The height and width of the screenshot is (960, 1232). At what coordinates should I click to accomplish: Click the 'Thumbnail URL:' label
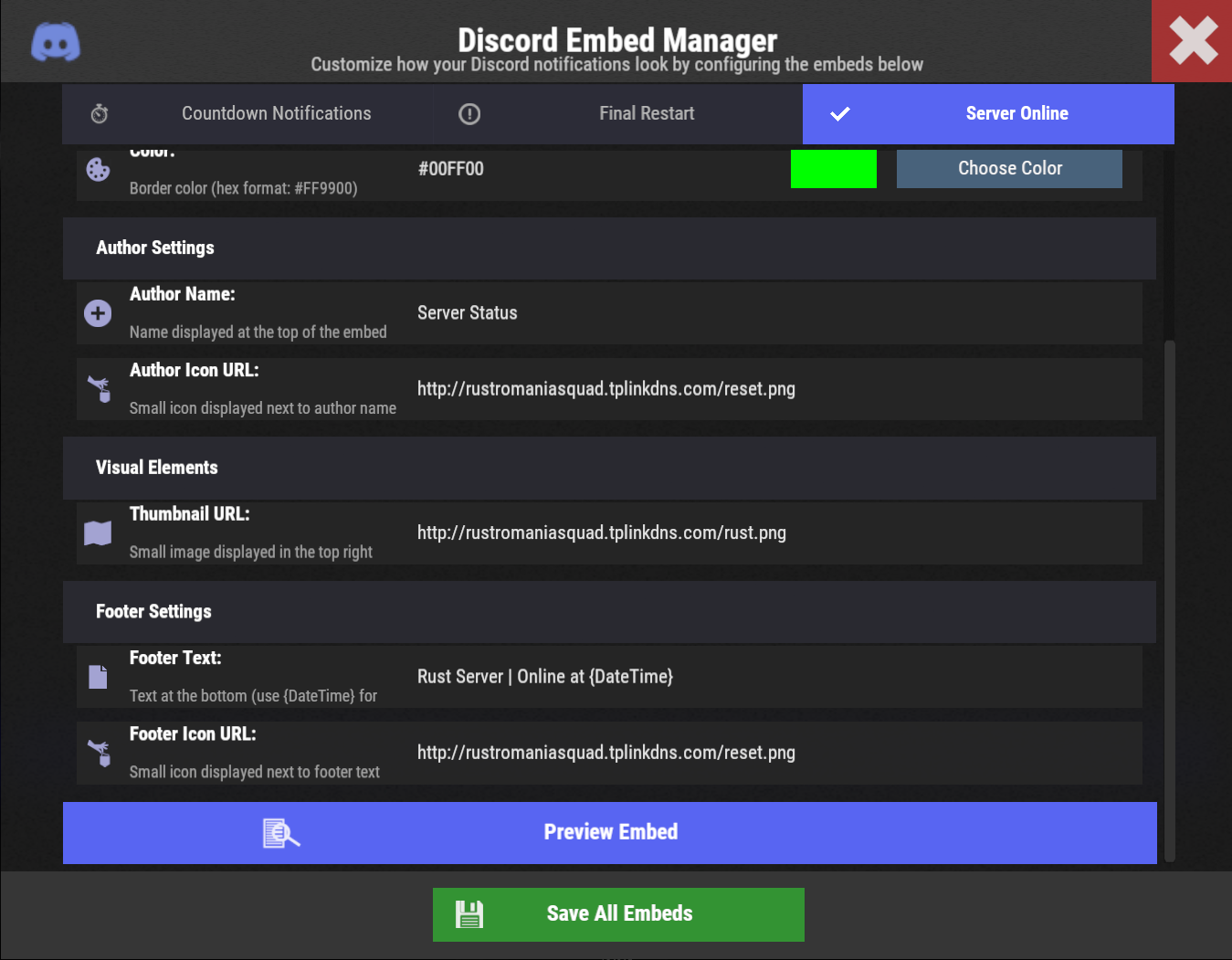click(190, 514)
